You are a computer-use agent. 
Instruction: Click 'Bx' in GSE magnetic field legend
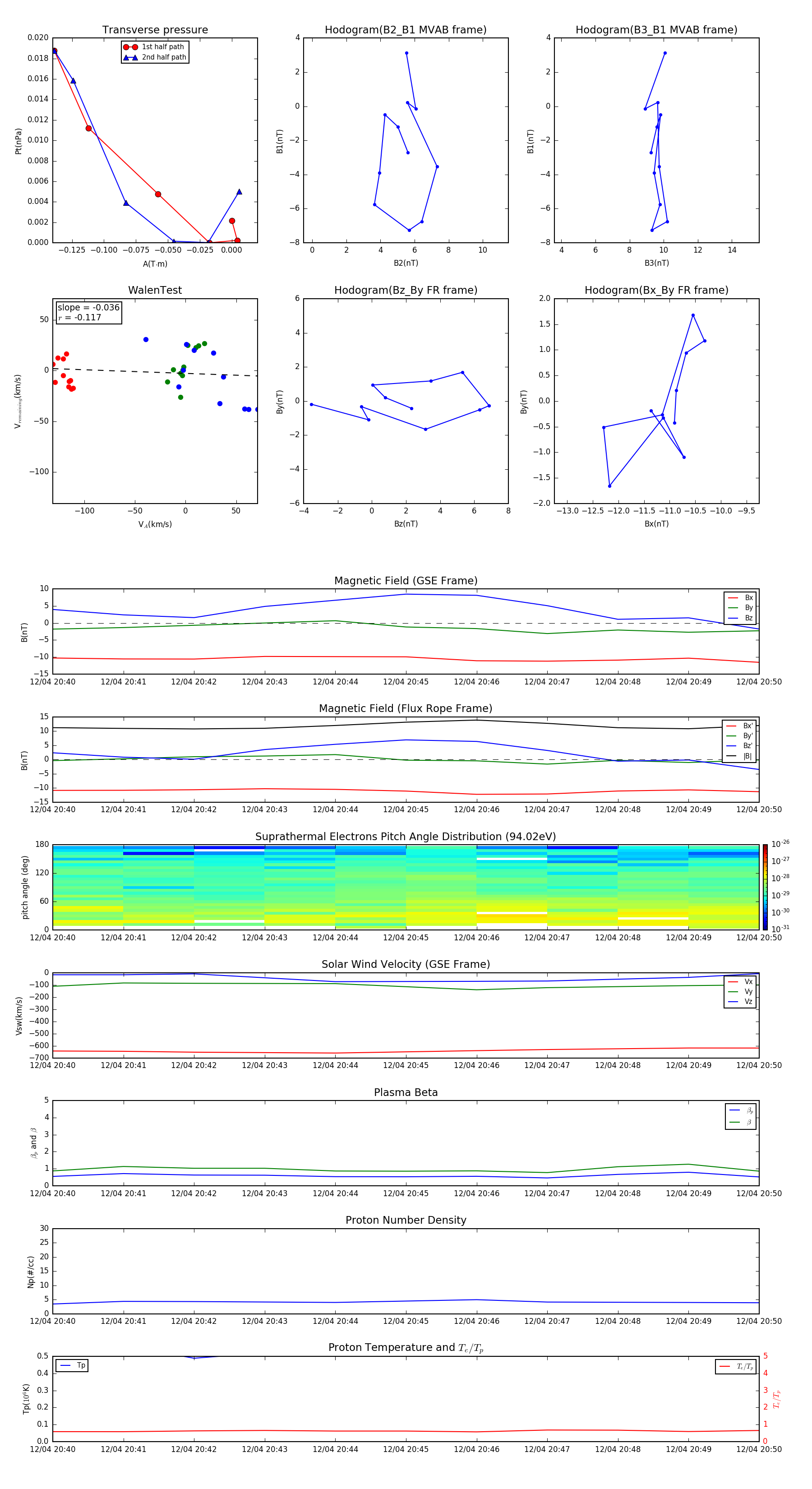740,598
